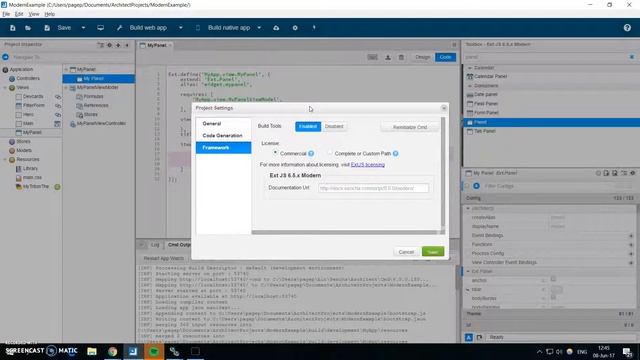Open the View menu
This screenshot has width=640, height=360.
click(34, 14)
